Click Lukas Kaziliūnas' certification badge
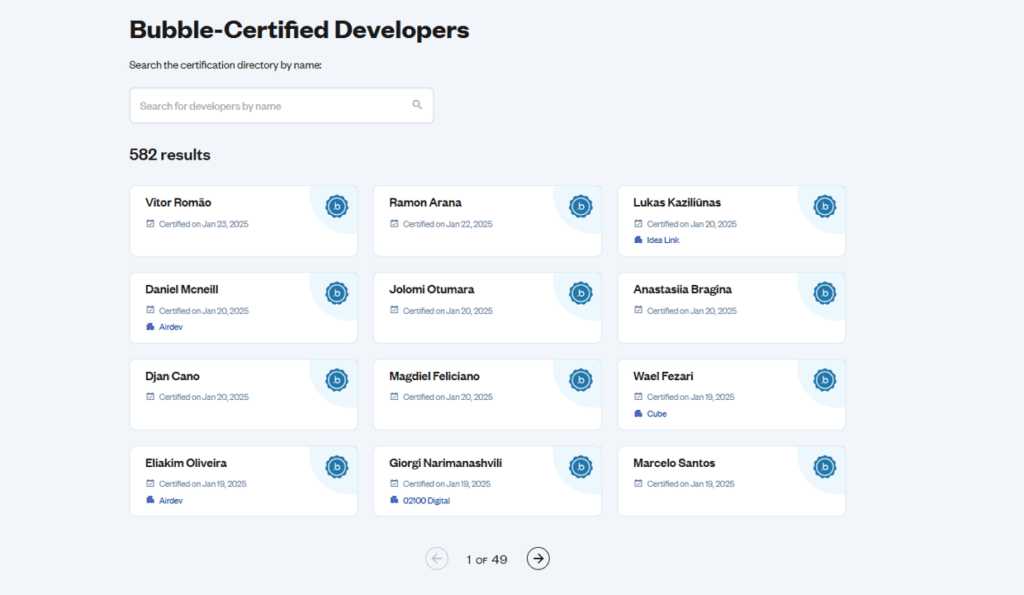This screenshot has width=1024, height=595. [825, 206]
